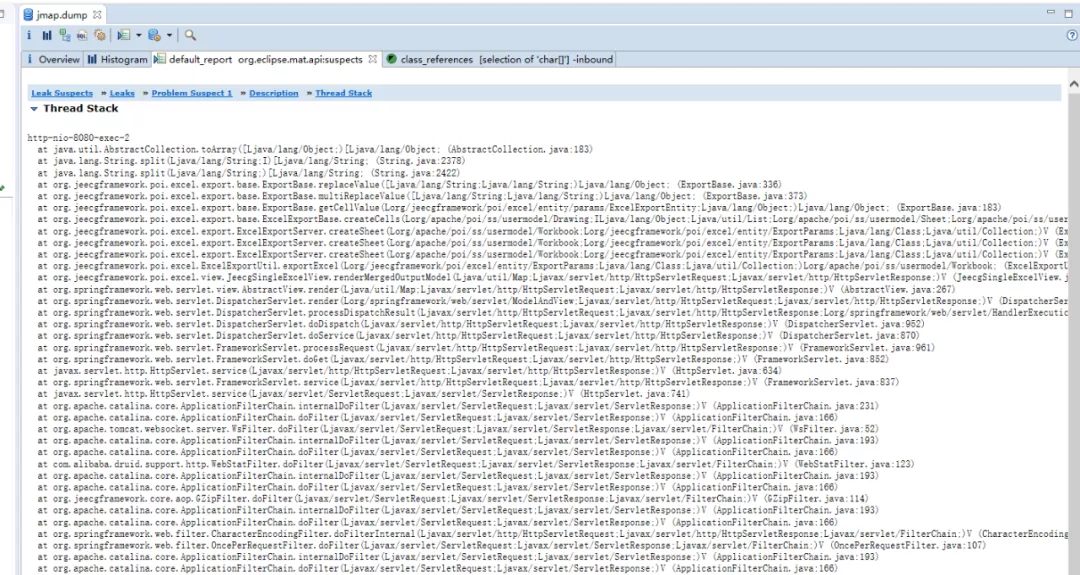Switch to the Histogram tab
The width and height of the screenshot is (1080, 575).
[x=117, y=59]
